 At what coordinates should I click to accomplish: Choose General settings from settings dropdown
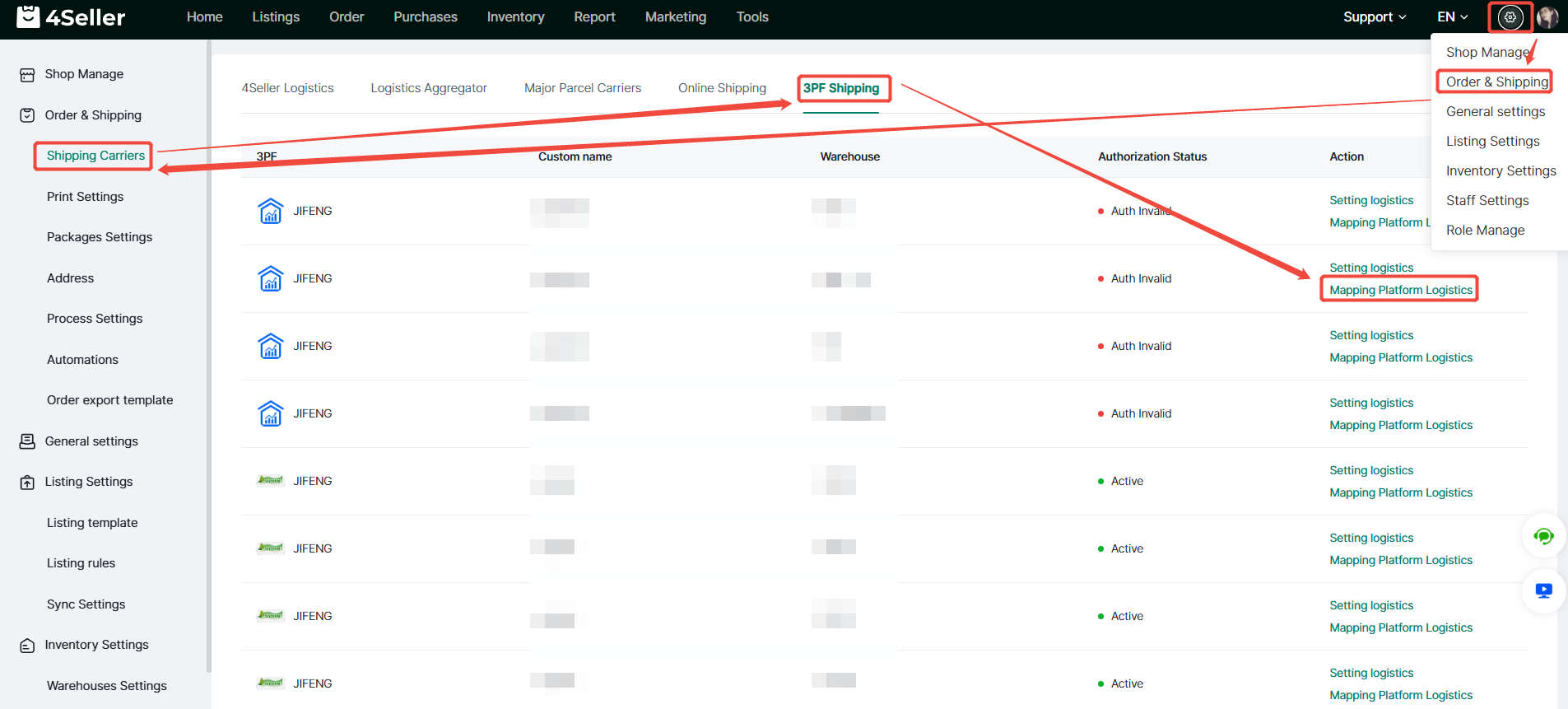click(1496, 111)
